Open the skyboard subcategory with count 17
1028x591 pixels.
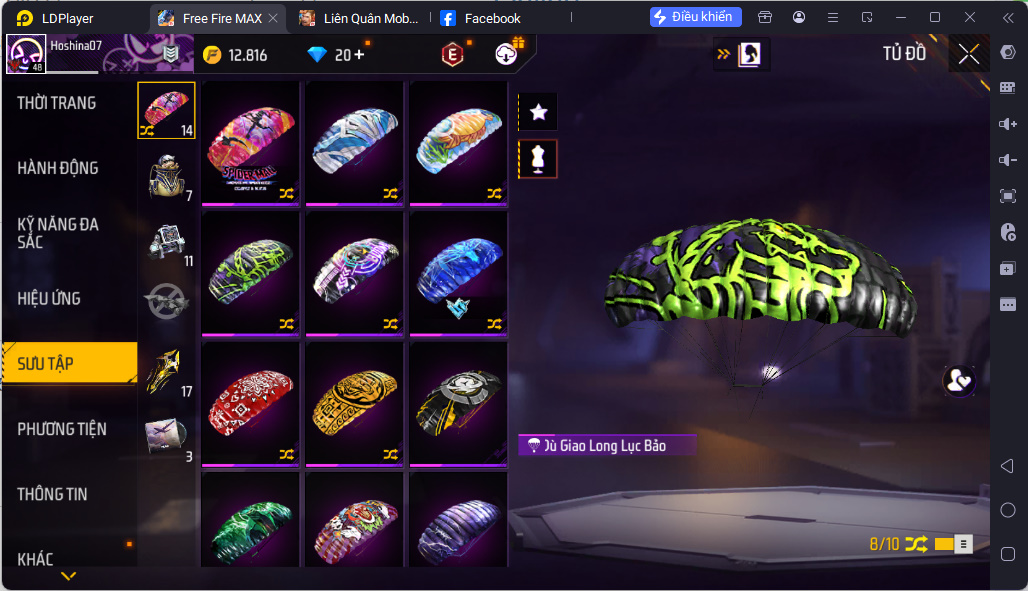tap(167, 372)
